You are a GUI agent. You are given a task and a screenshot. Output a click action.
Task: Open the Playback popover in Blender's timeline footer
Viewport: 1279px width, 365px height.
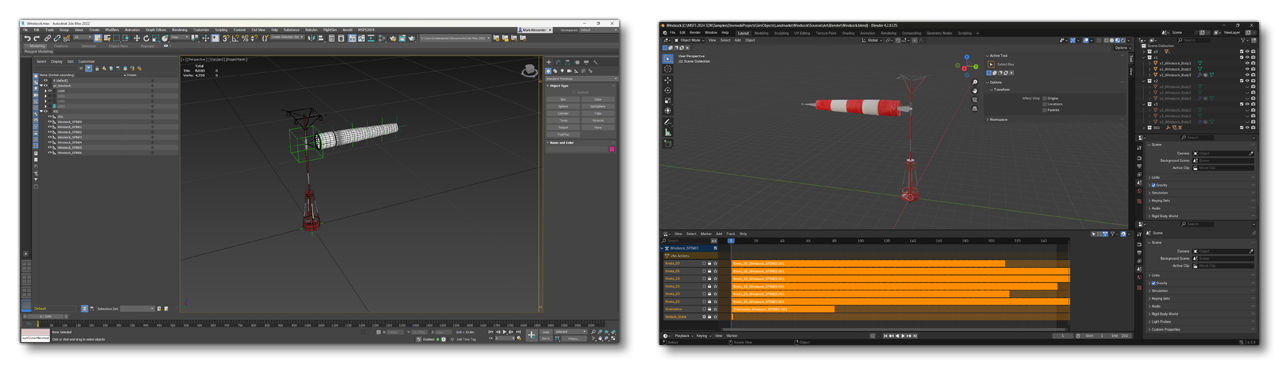684,336
